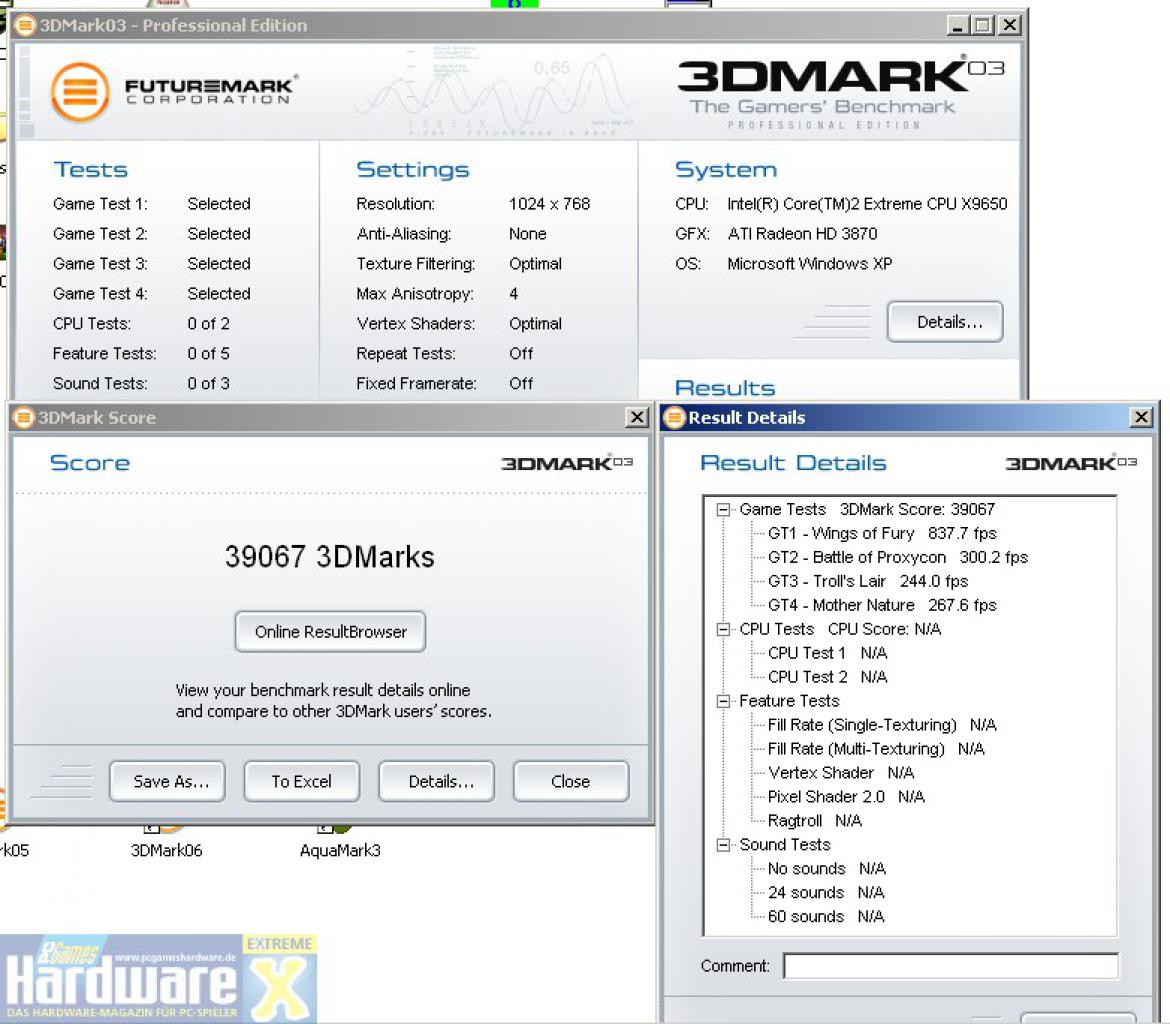1170x1024 pixels.
Task: Select Fill Rate (Single-Texturing) row
Action: 882,725
